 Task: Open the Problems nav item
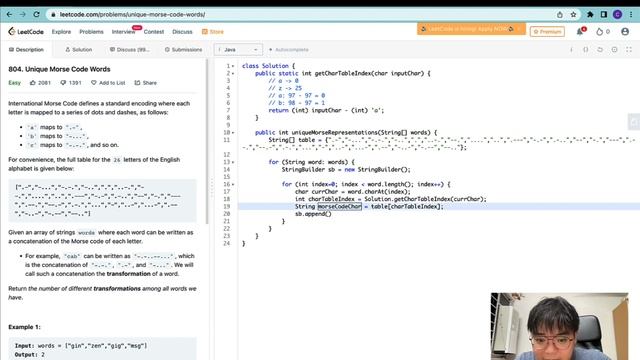(91, 31)
